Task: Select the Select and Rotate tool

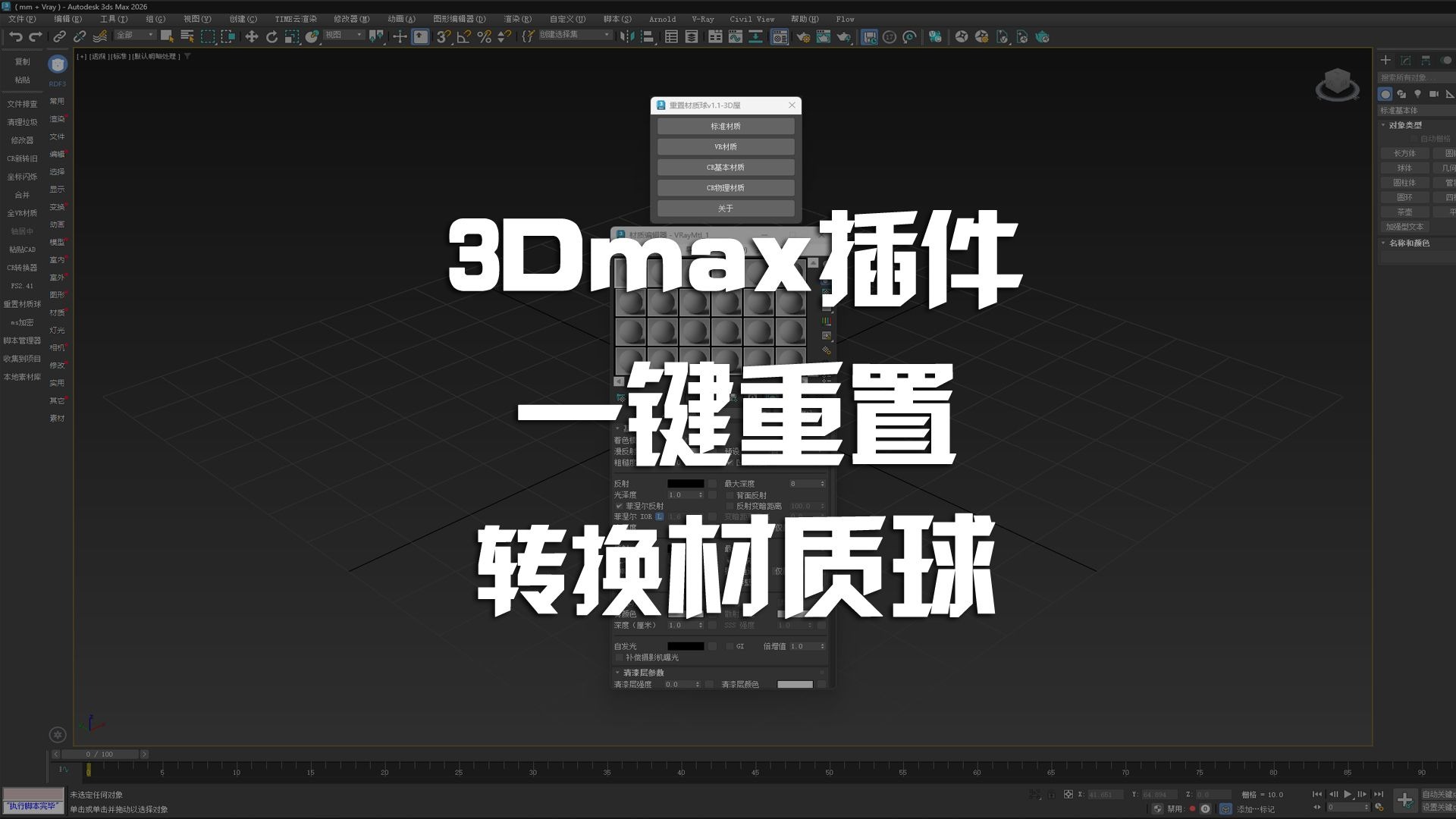Action: click(x=272, y=36)
